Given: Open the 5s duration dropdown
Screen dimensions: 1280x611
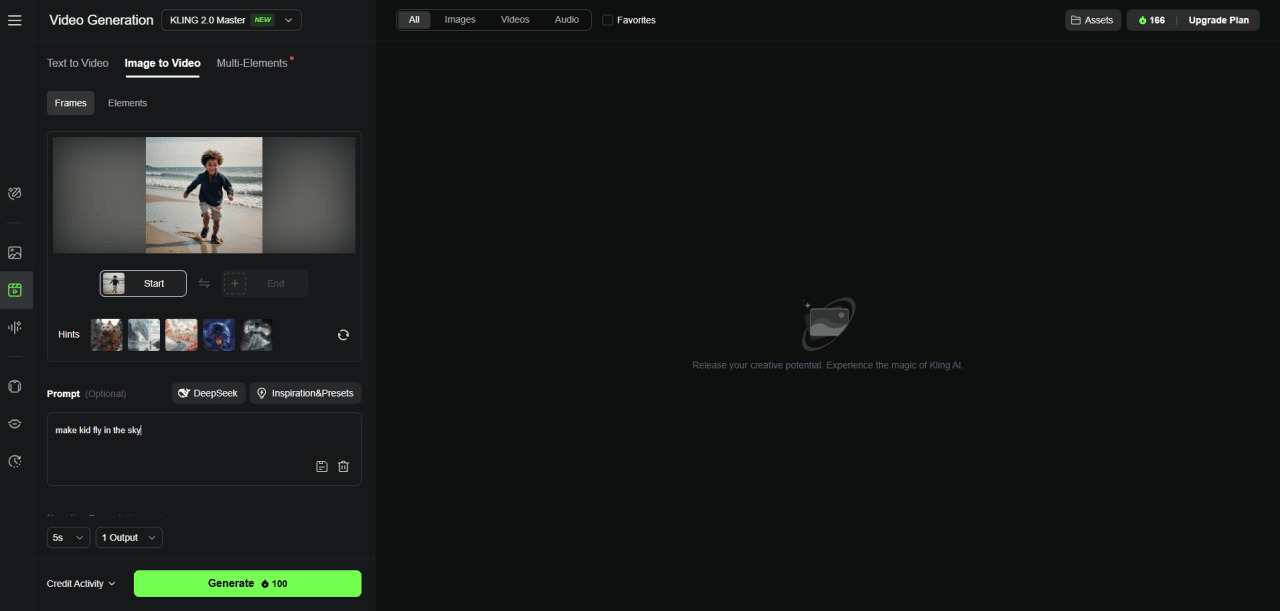Looking at the screenshot, I should (68, 538).
